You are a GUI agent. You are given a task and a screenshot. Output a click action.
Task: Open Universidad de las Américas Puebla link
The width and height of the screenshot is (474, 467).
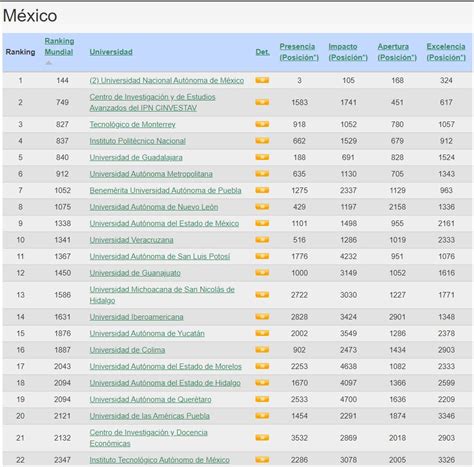click(149, 416)
